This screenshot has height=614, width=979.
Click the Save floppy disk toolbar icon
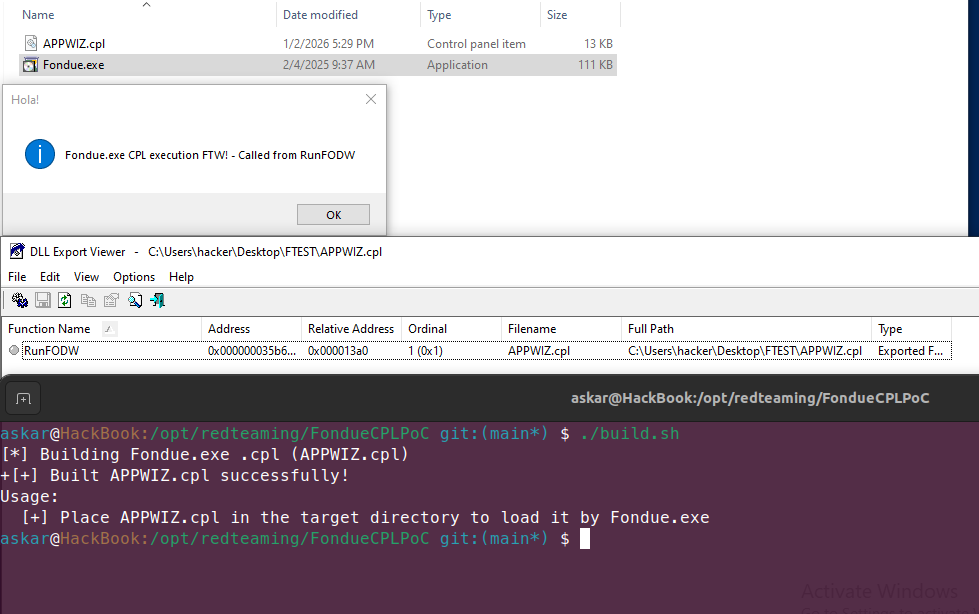click(x=42, y=300)
